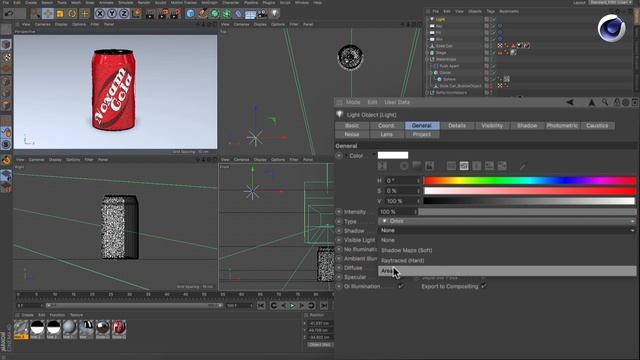Switch to the Details tab
640x360 pixels.
pos(457,126)
